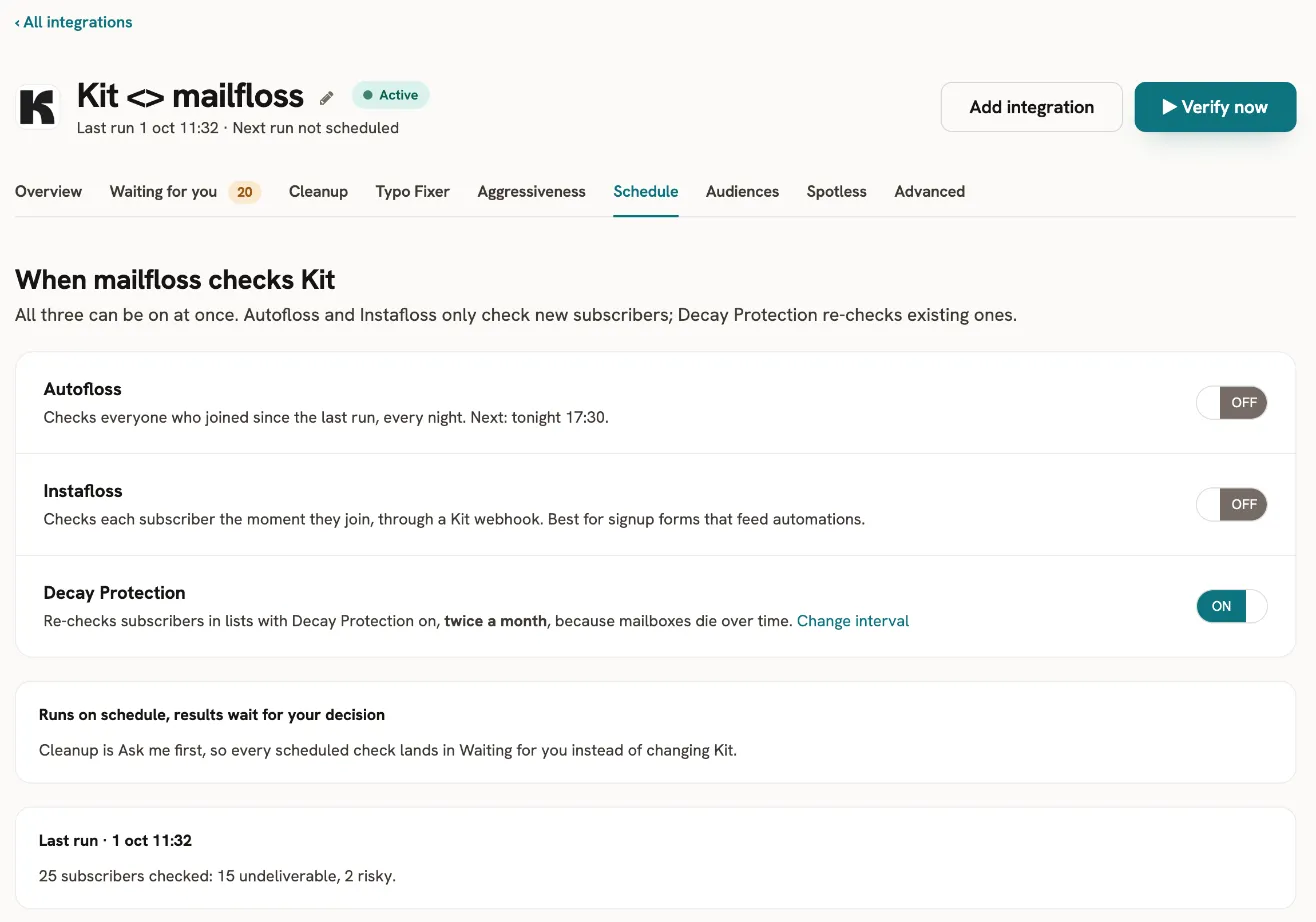Click the Change interval link
The width and height of the screenshot is (1316, 922).
click(x=853, y=621)
